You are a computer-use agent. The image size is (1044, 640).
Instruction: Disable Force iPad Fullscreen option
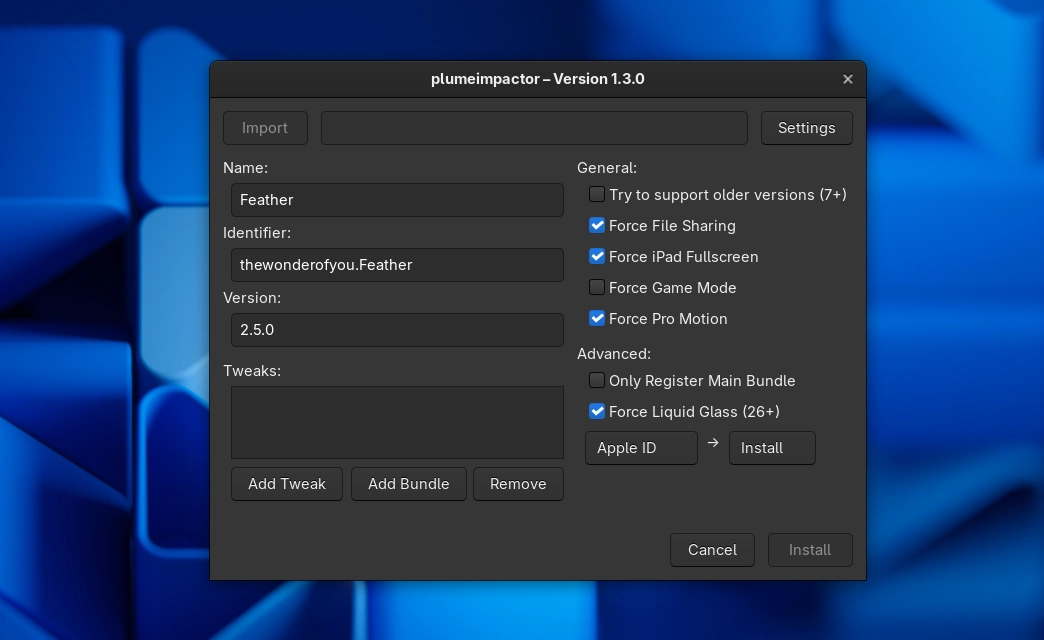[x=597, y=257]
